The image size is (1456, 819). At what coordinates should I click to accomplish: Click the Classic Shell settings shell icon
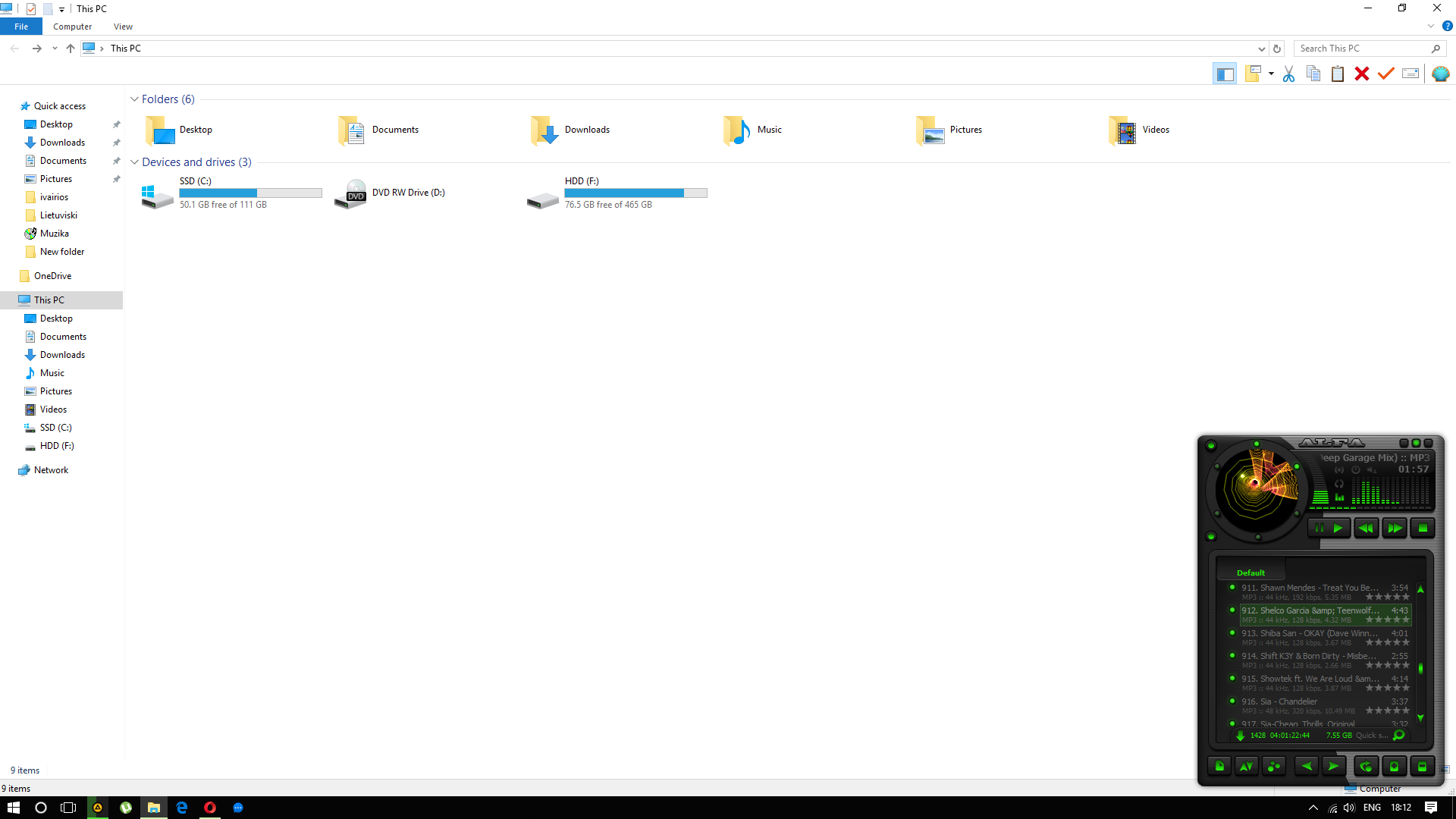coord(1440,74)
